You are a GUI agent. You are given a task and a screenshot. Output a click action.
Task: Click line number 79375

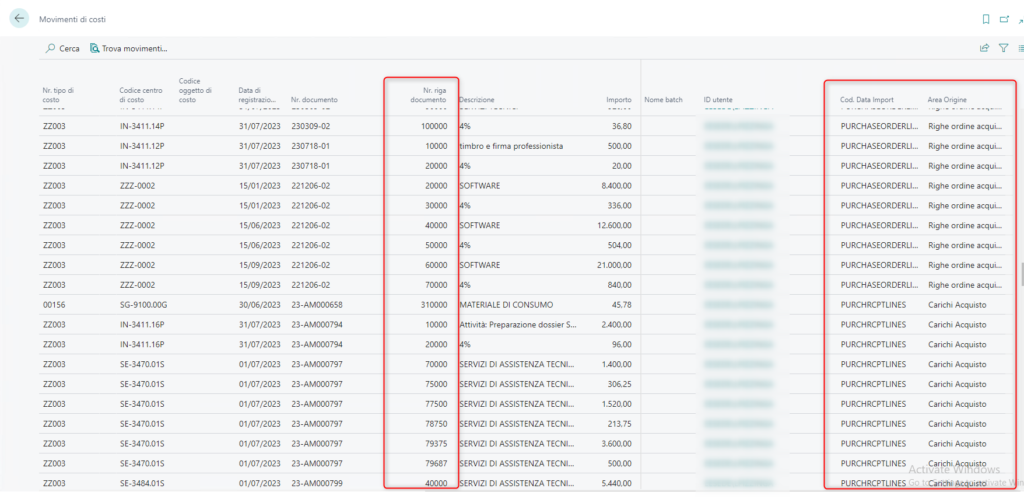(x=436, y=444)
